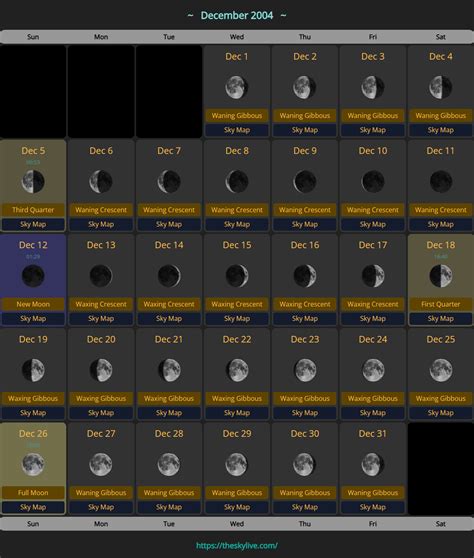The height and width of the screenshot is (558, 474).
Task: Open Sky Map for Dec 20
Action: coord(101,413)
